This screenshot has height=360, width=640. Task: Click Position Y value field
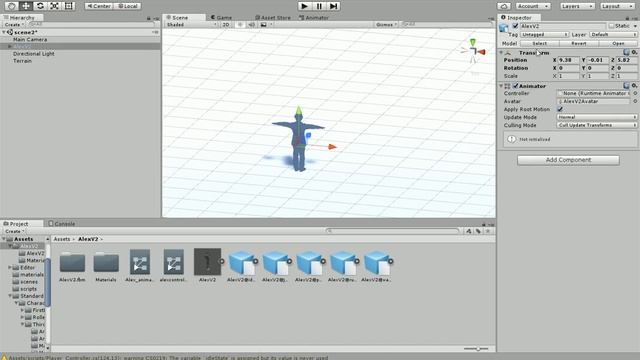point(598,60)
